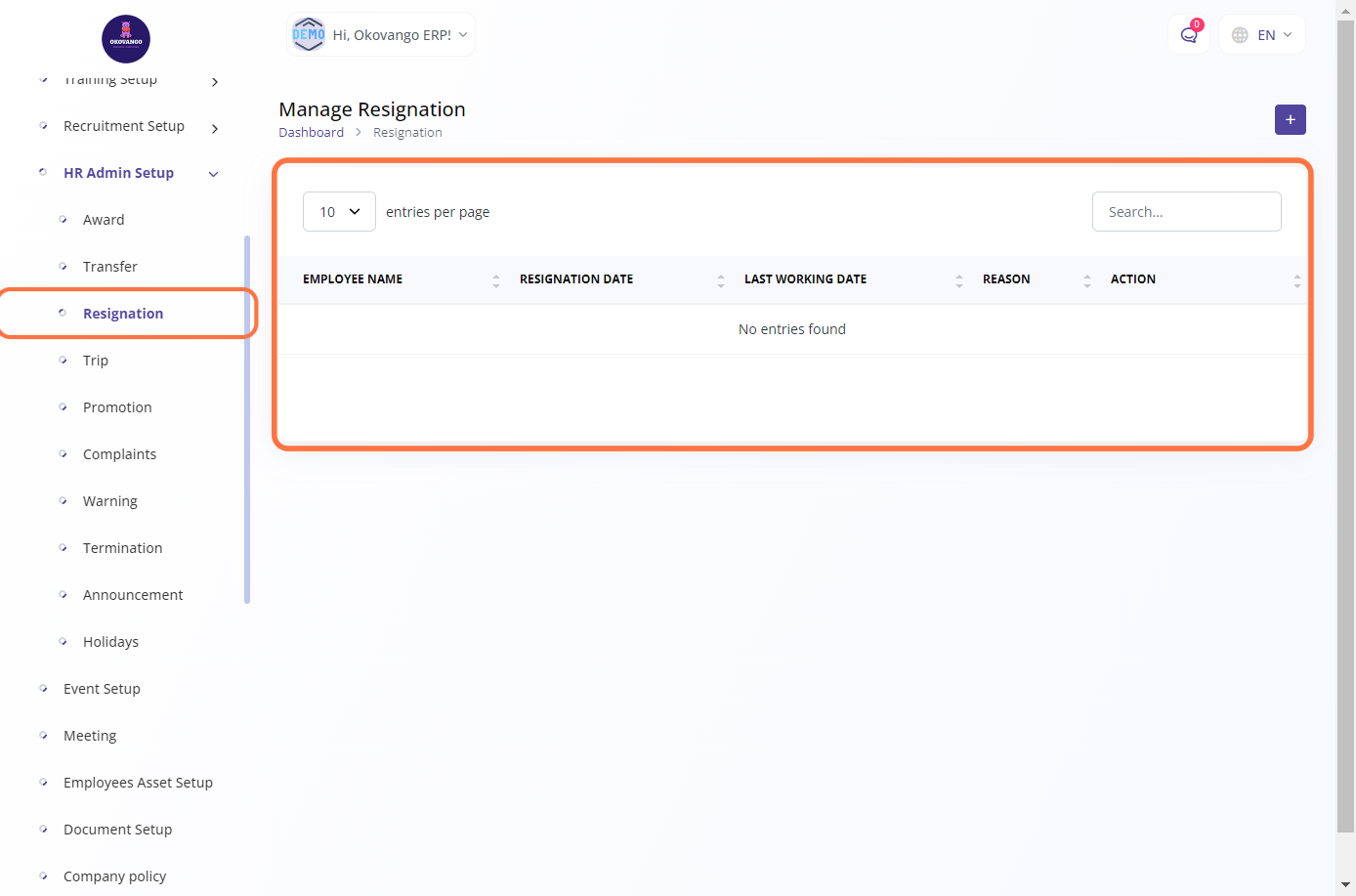
Task: Click the DEMO profile avatar
Action: pyautogui.click(x=309, y=34)
